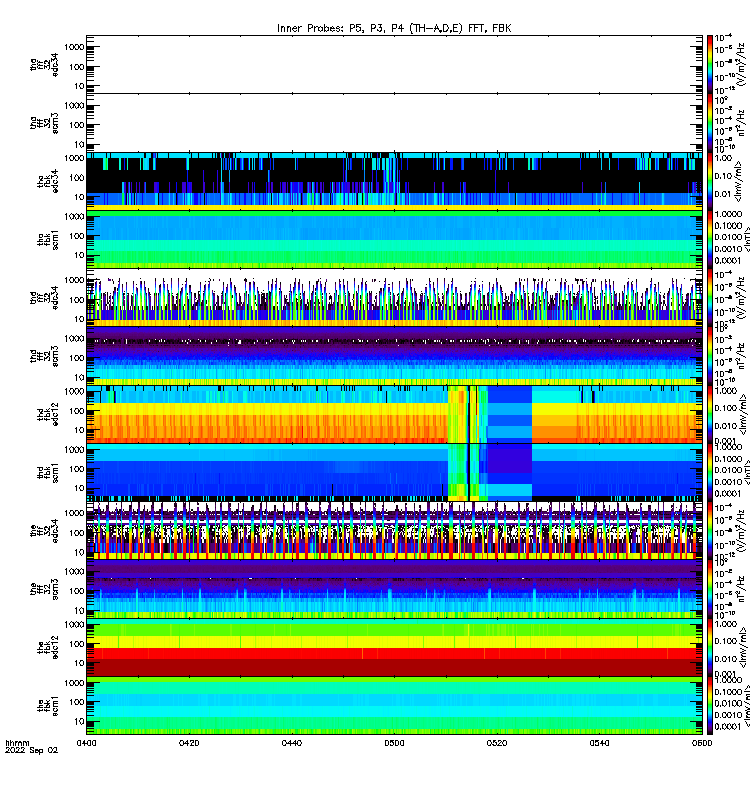Click the 'thd fbk edc12' panel axis label
This screenshot has height=800, width=750.
48,414
